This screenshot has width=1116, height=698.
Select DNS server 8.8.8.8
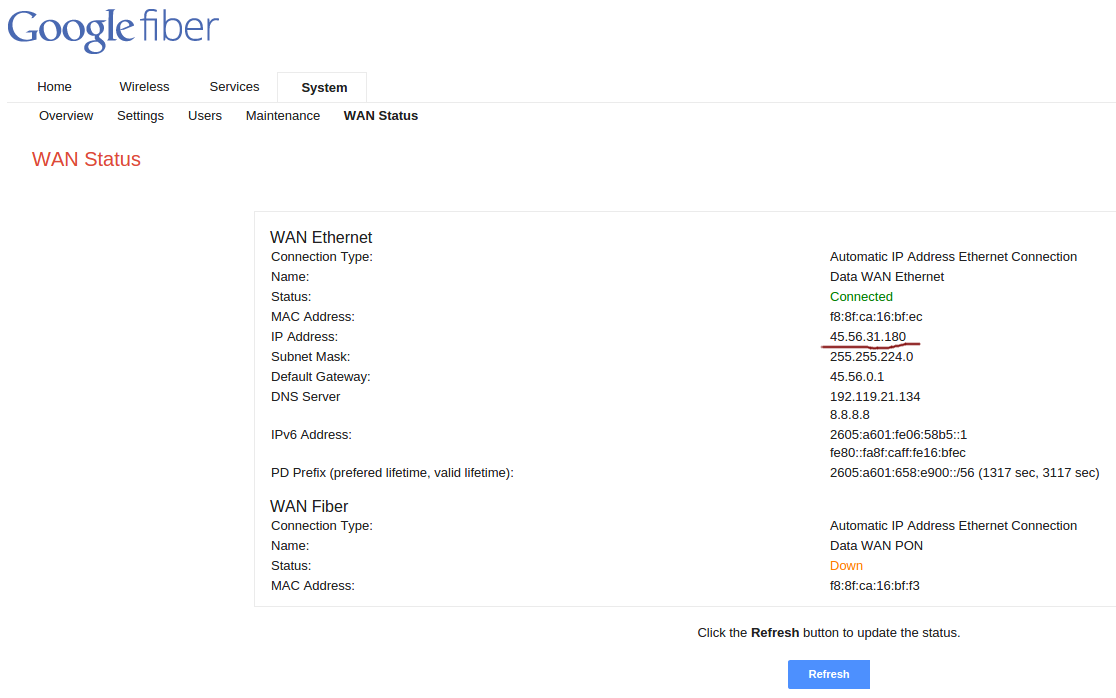click(x=850, y=415)
